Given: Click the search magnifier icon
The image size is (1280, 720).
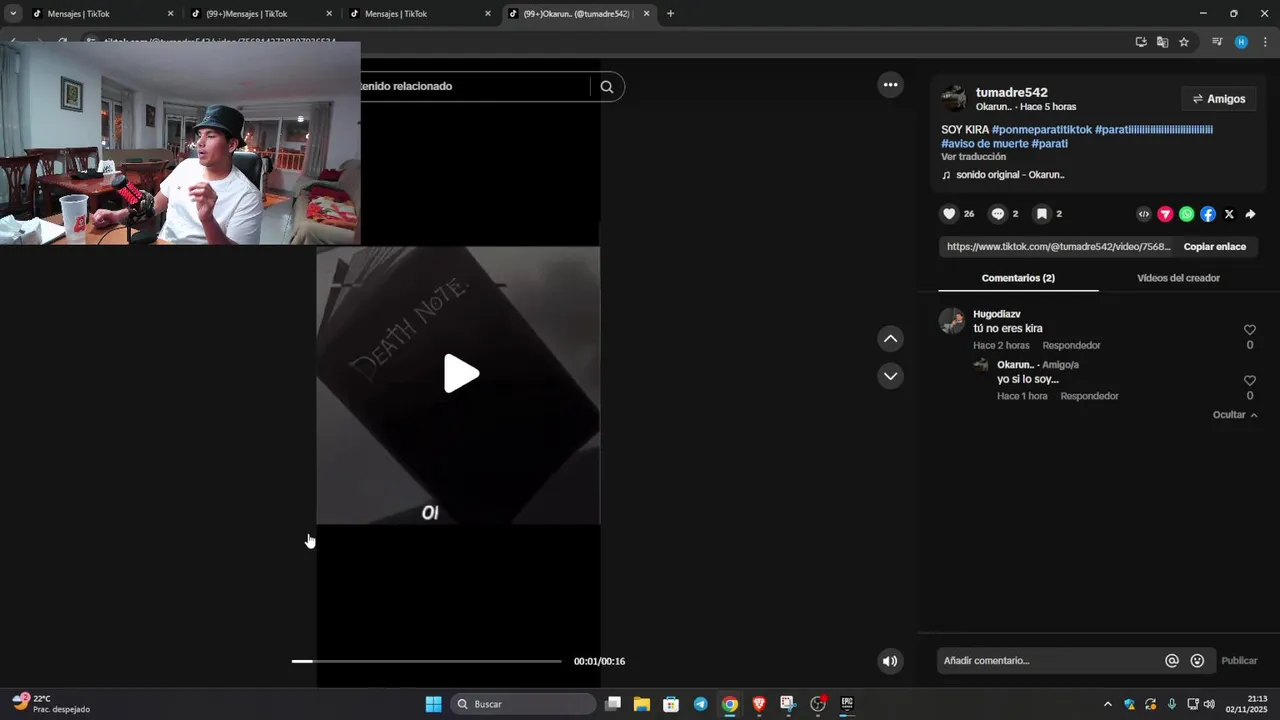Looking at the screenshot, I should [607, 87].
